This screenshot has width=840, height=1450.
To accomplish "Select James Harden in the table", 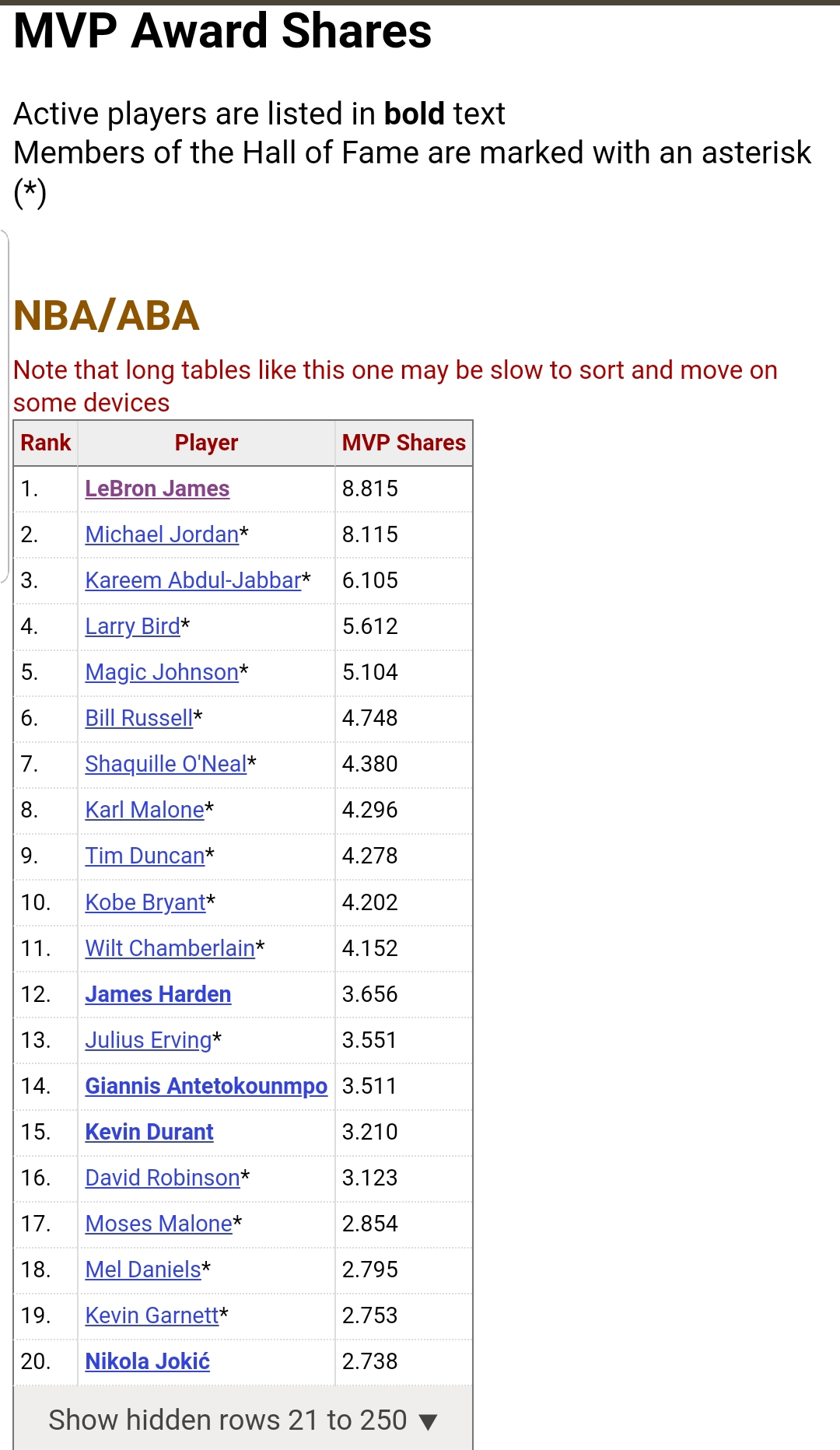I will 158,994.
